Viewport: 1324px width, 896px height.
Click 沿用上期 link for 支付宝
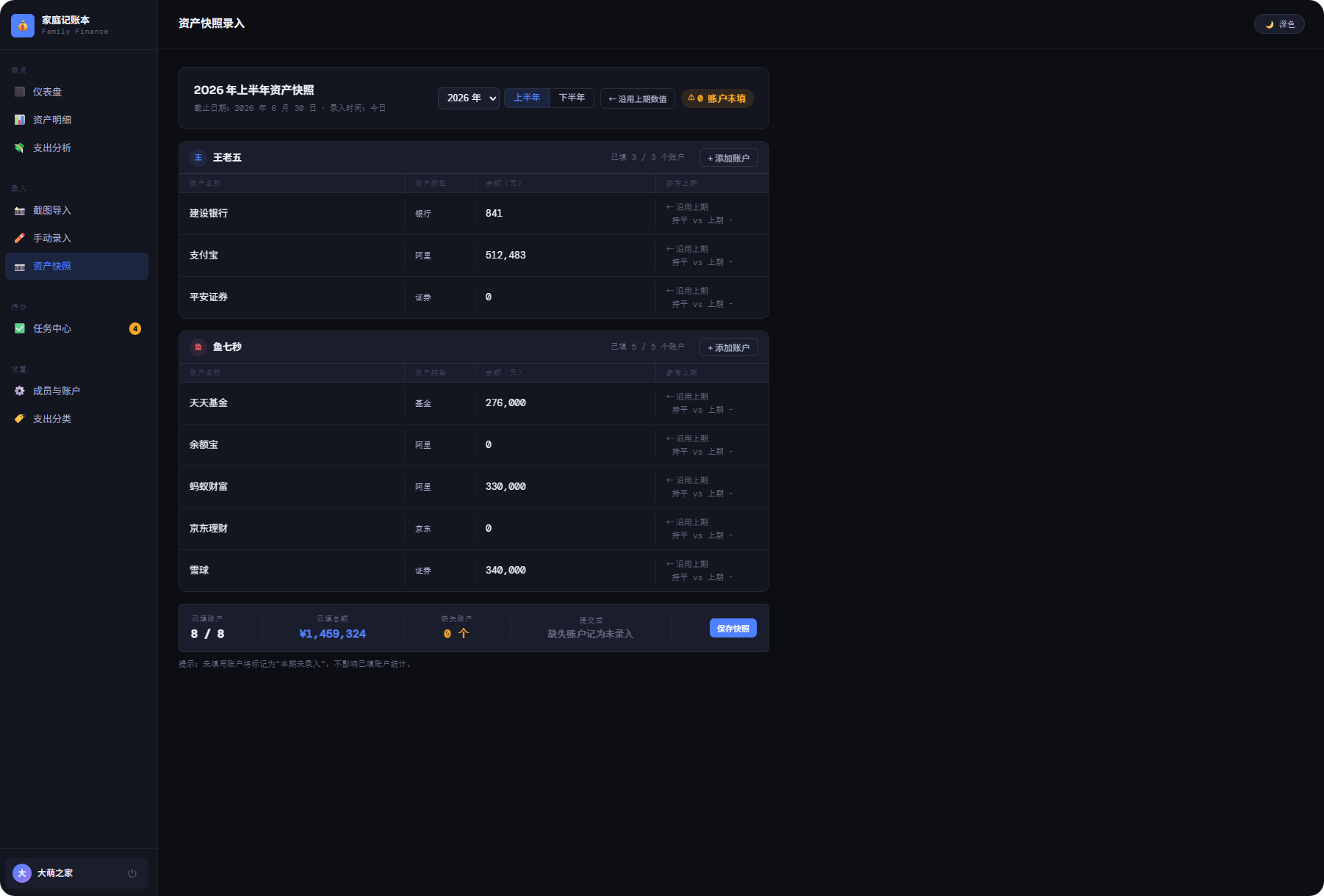(687, 250)
